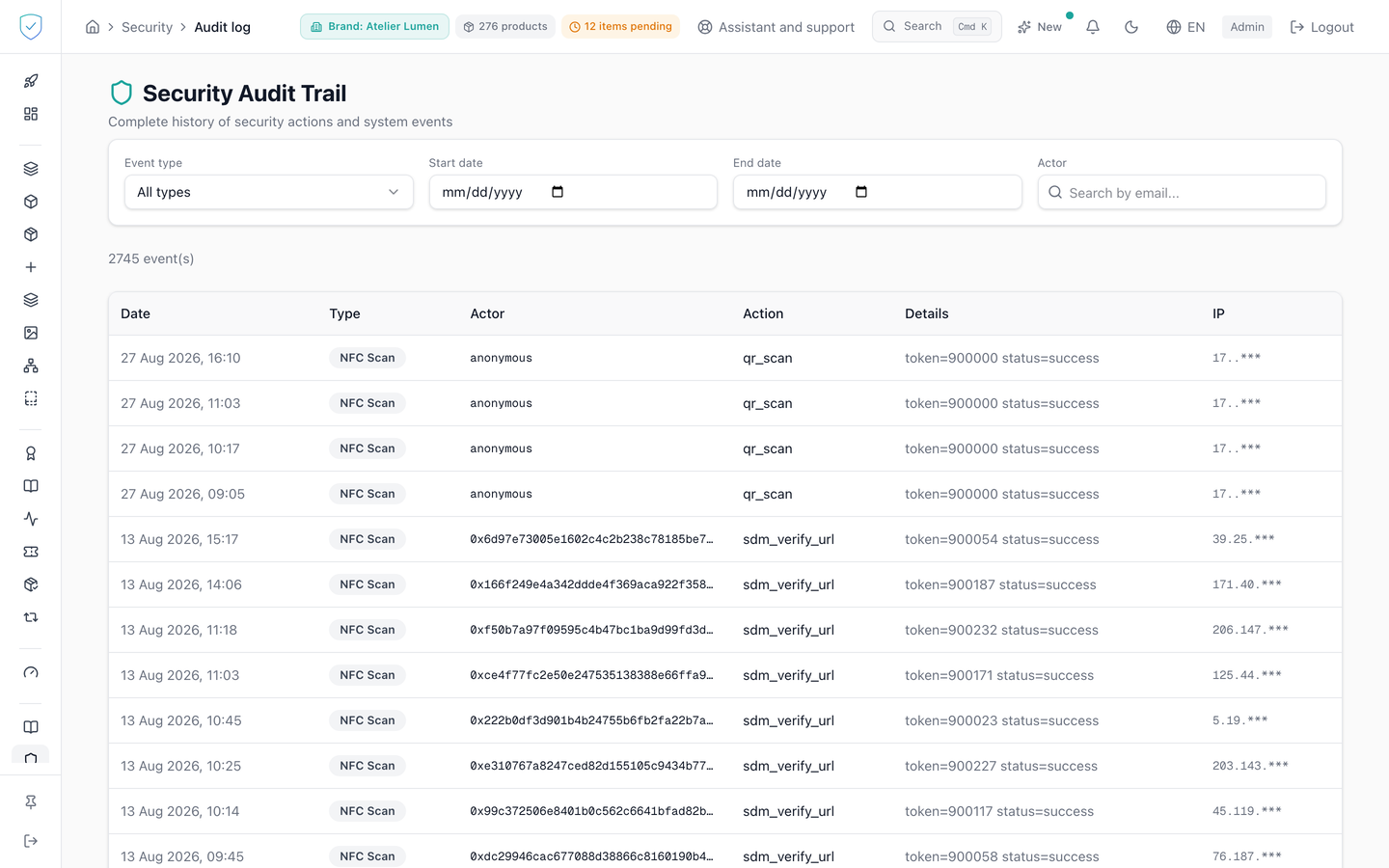Open the award ribbon sidebar icon
The width and height of the screenshot is (1389, 868).
pos(31,453)
